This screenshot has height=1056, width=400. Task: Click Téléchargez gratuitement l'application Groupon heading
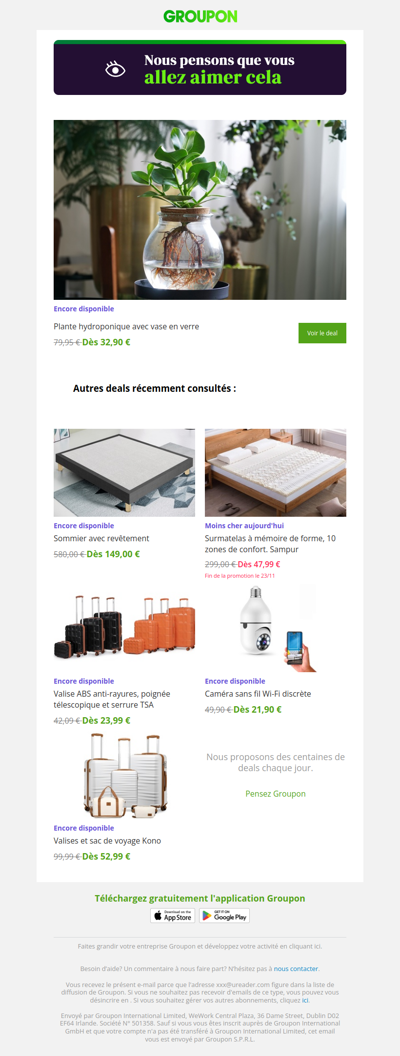point(200,898)
